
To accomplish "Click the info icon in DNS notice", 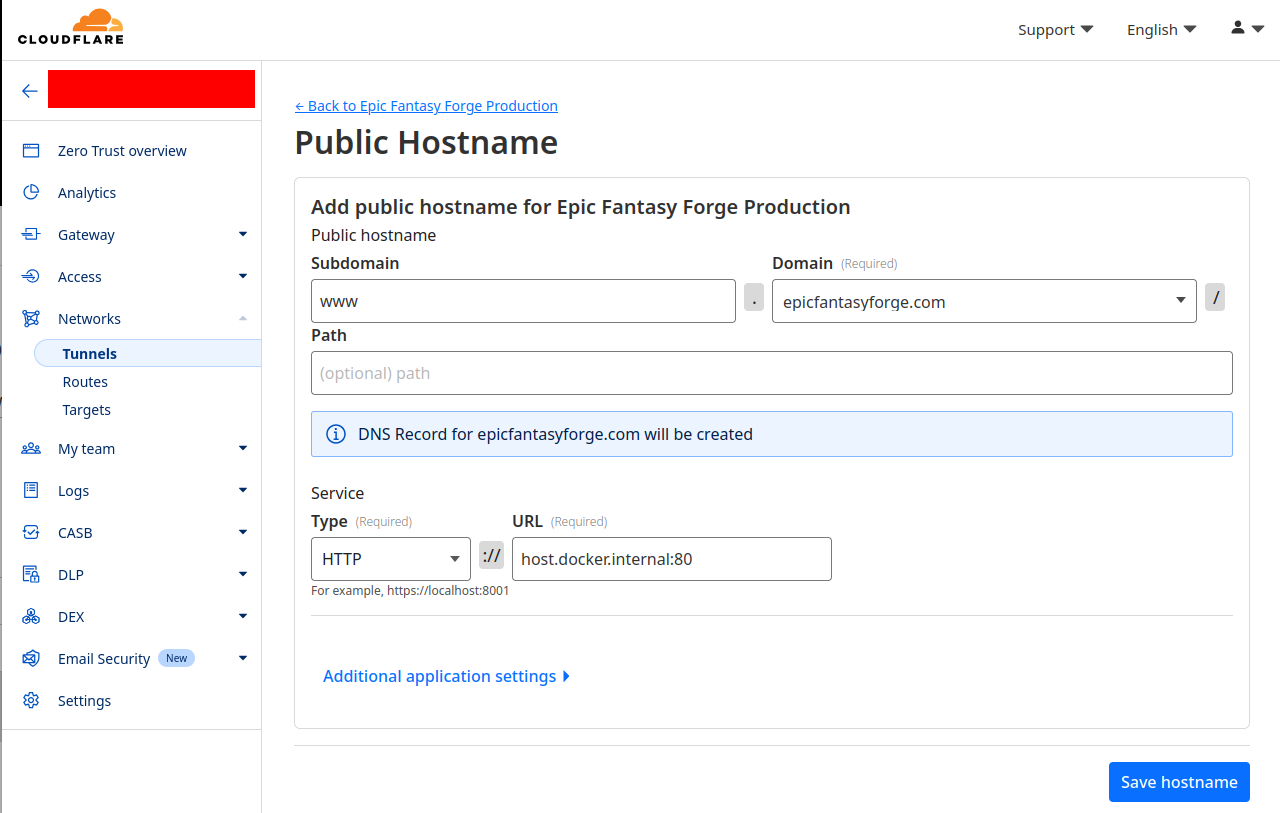I will coord(337,434).
